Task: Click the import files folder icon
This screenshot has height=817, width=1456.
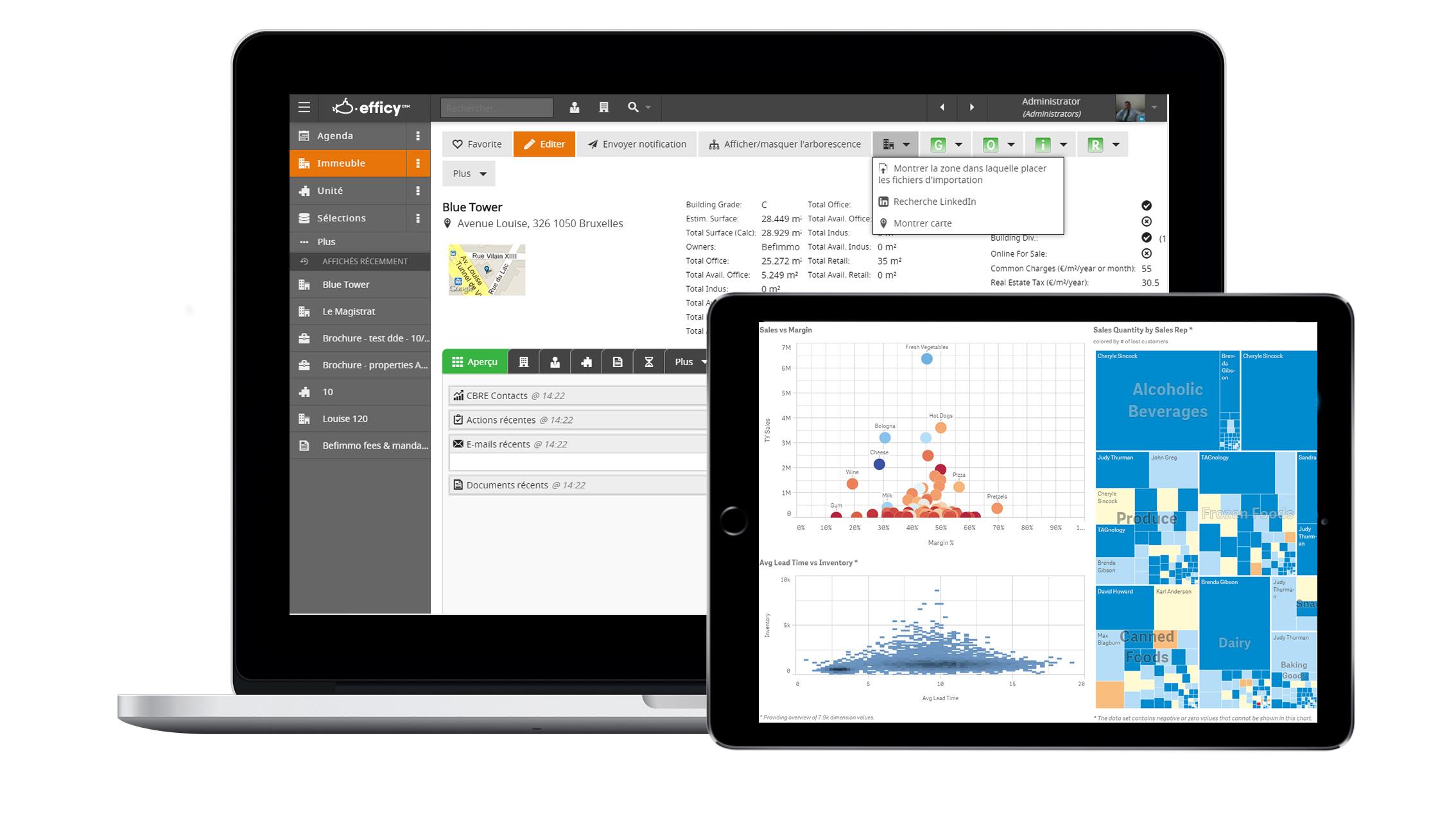Action: click(x=883, y=167)
